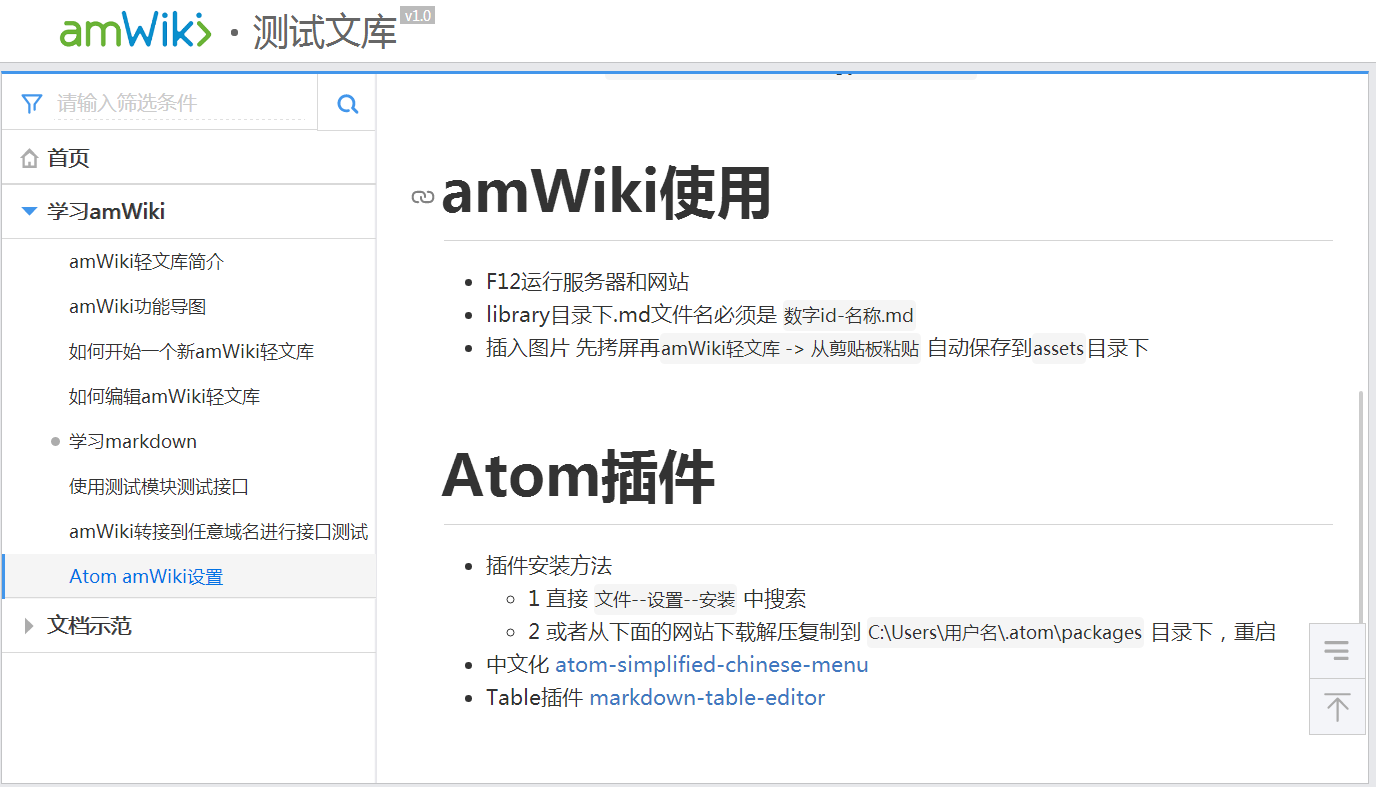1376x787 pixels.
Task: Click the search magnifier button
Action: tap(347, 103)
